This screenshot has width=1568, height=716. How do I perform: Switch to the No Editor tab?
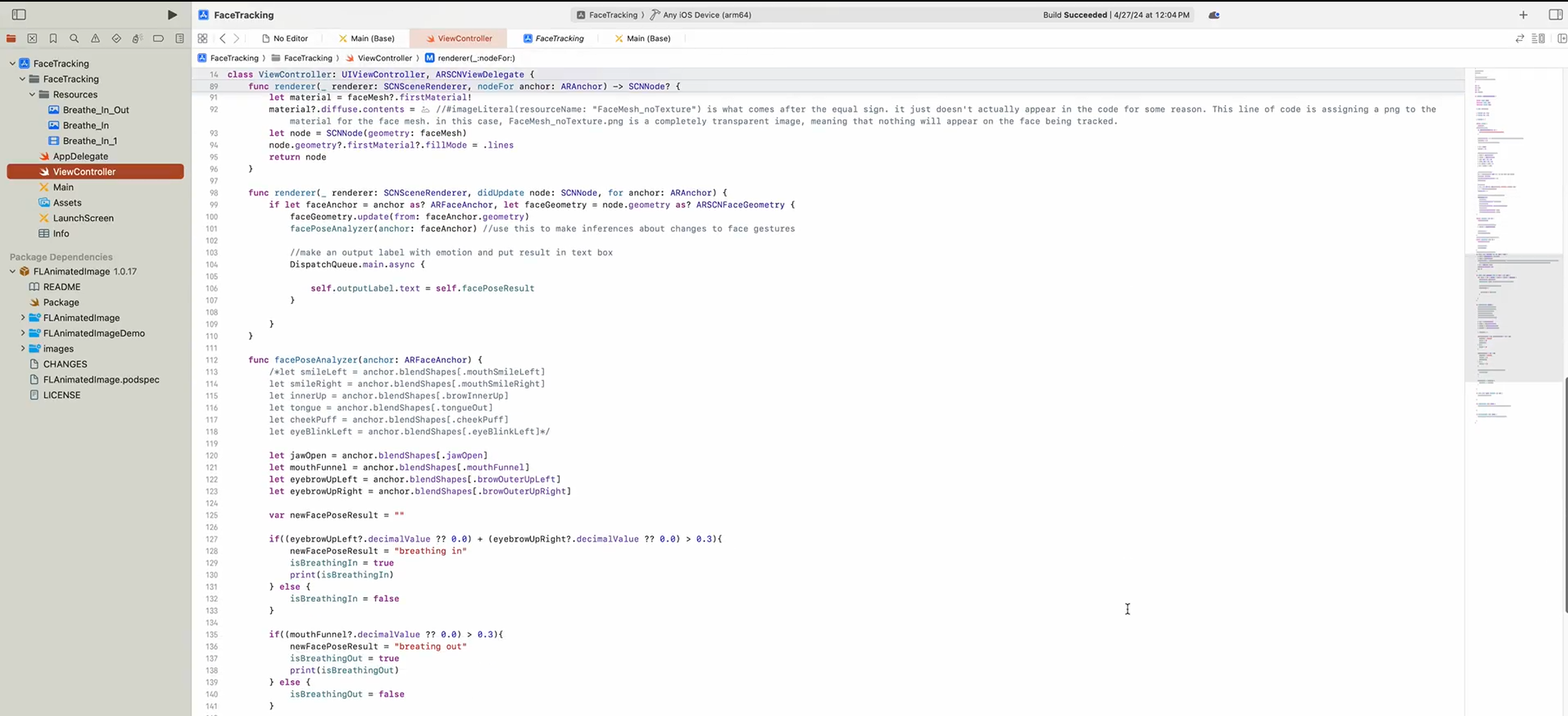click(285, 38)
